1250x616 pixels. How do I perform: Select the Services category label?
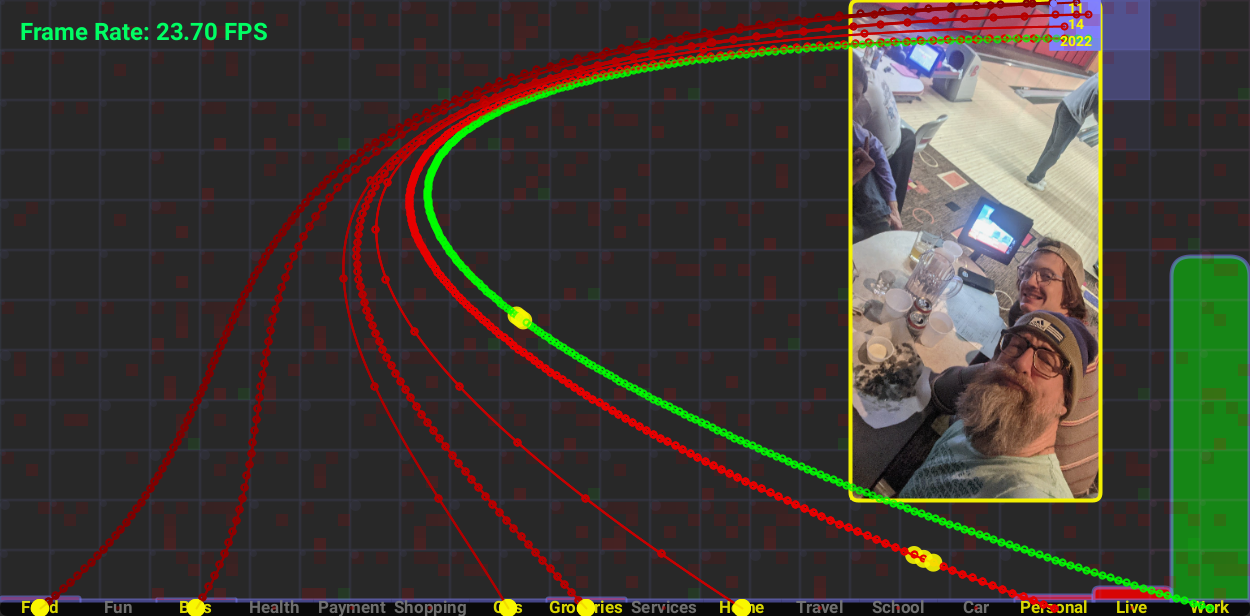tap(664, 607)
